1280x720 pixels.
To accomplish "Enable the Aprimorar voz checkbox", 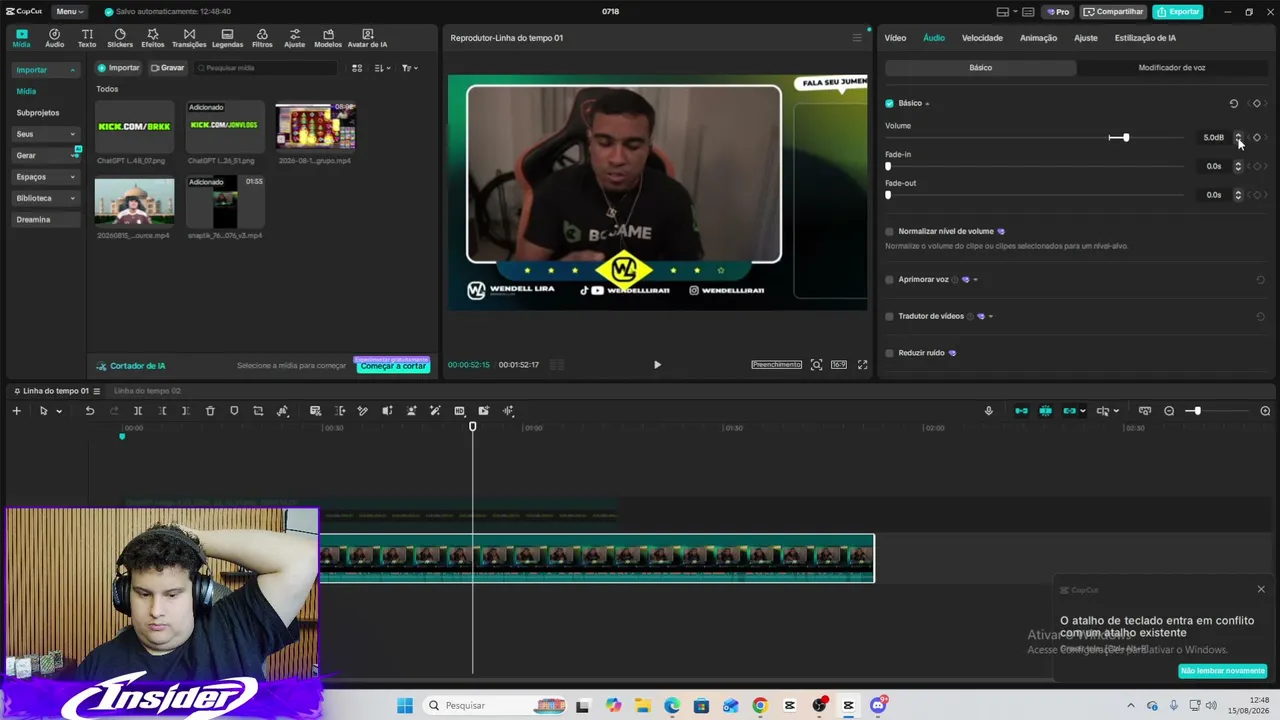I will 889,280.
